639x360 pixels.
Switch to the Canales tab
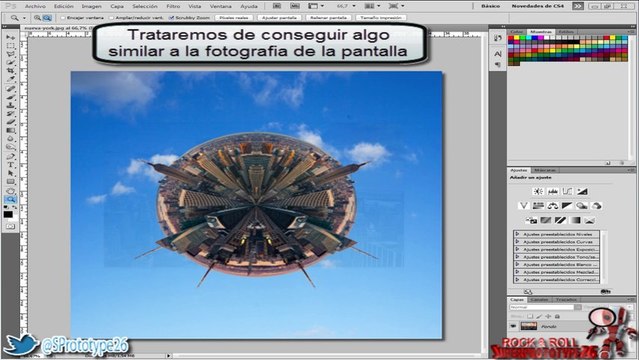(540, 300)
